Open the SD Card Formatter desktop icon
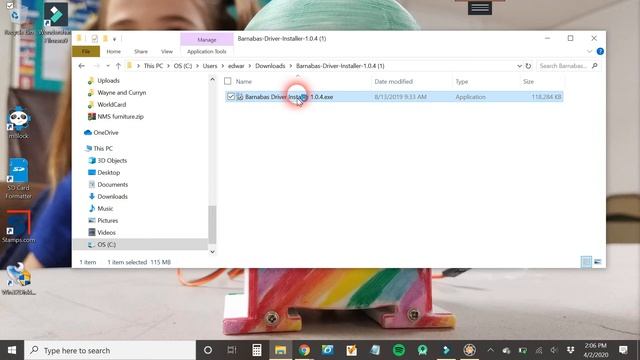640x360 pixels. [x=18, y=178]
